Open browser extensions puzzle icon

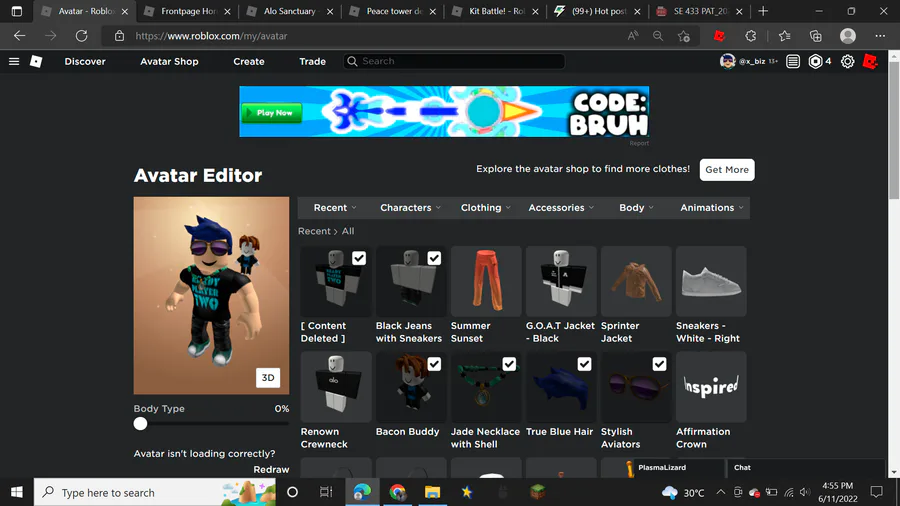coord(751,36)
